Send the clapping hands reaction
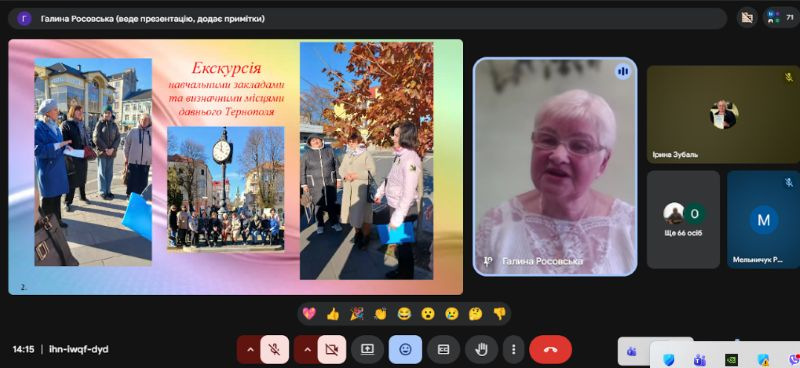Image resolution: width=800 pixels, height=368 pixels. (380, 313)
